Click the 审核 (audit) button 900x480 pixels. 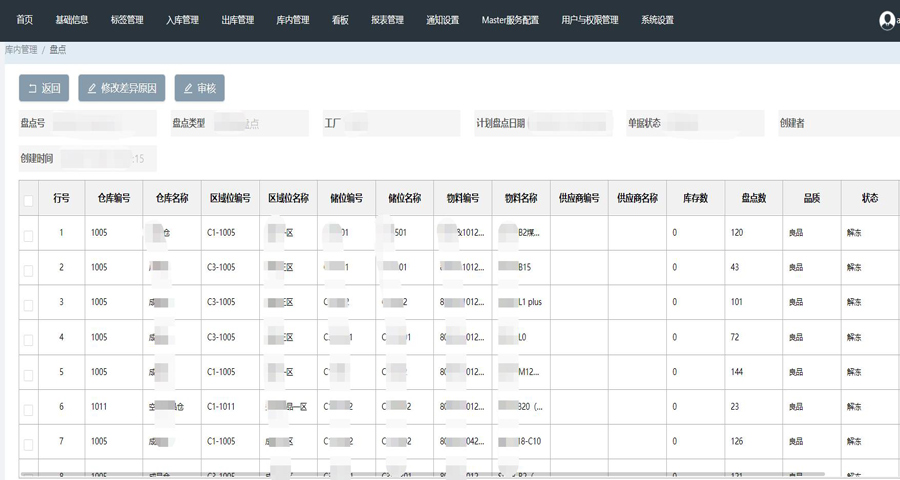pyautogui.click(x=199, y=88)
